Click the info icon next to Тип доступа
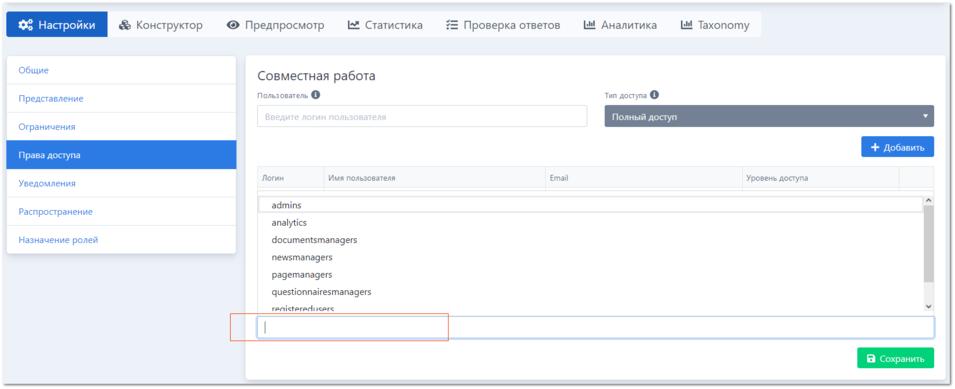955x389 pixels. (654, 95)
